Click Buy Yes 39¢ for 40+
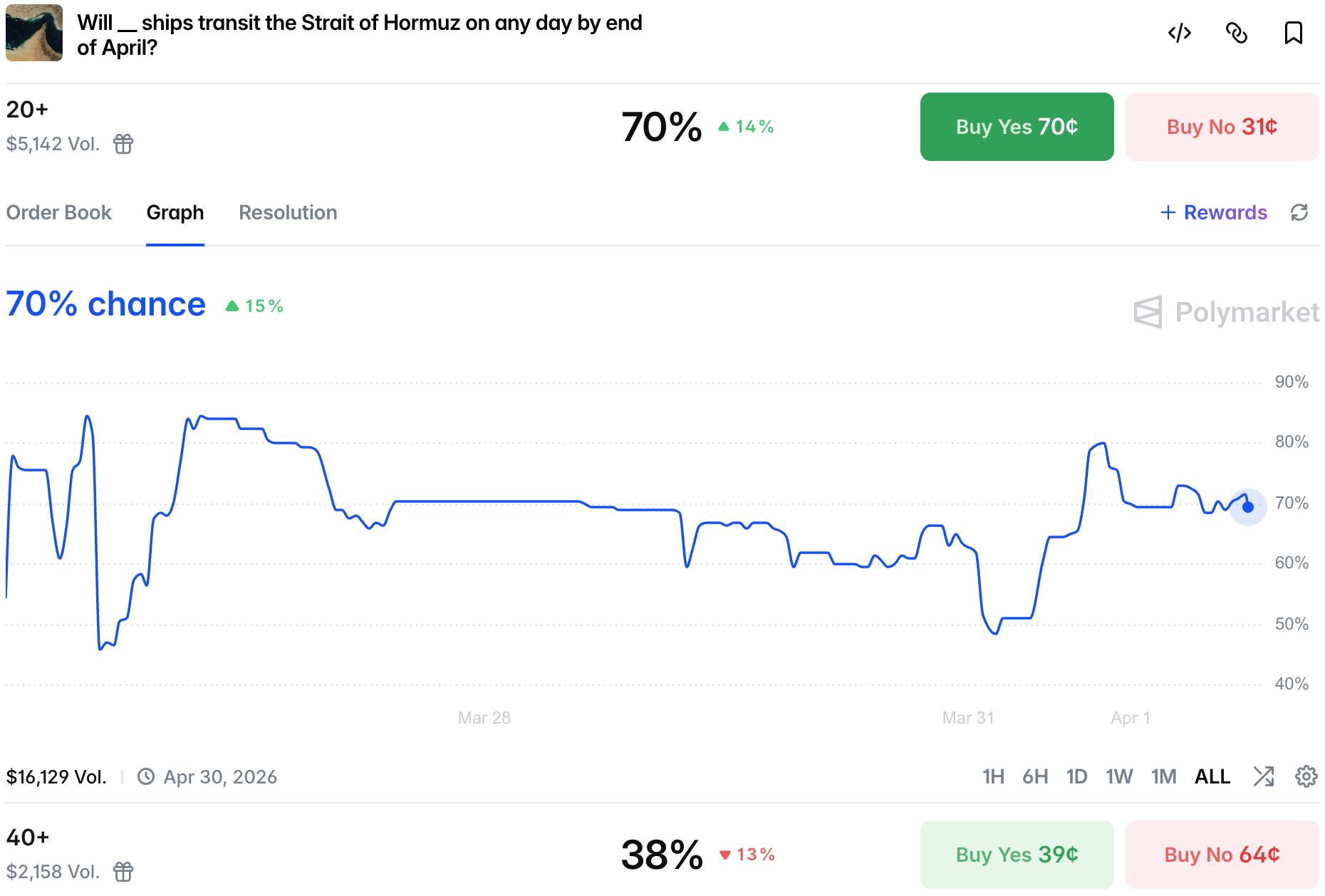Viewport: 1325px width, 896px height. 1017,855
